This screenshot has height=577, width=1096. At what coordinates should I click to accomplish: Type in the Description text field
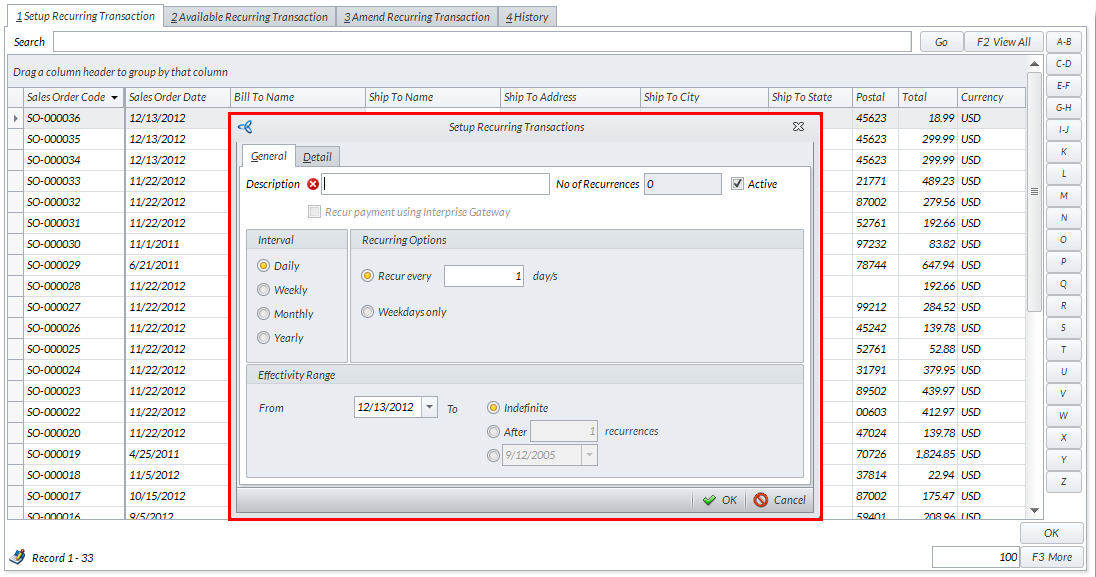point(436,184)
